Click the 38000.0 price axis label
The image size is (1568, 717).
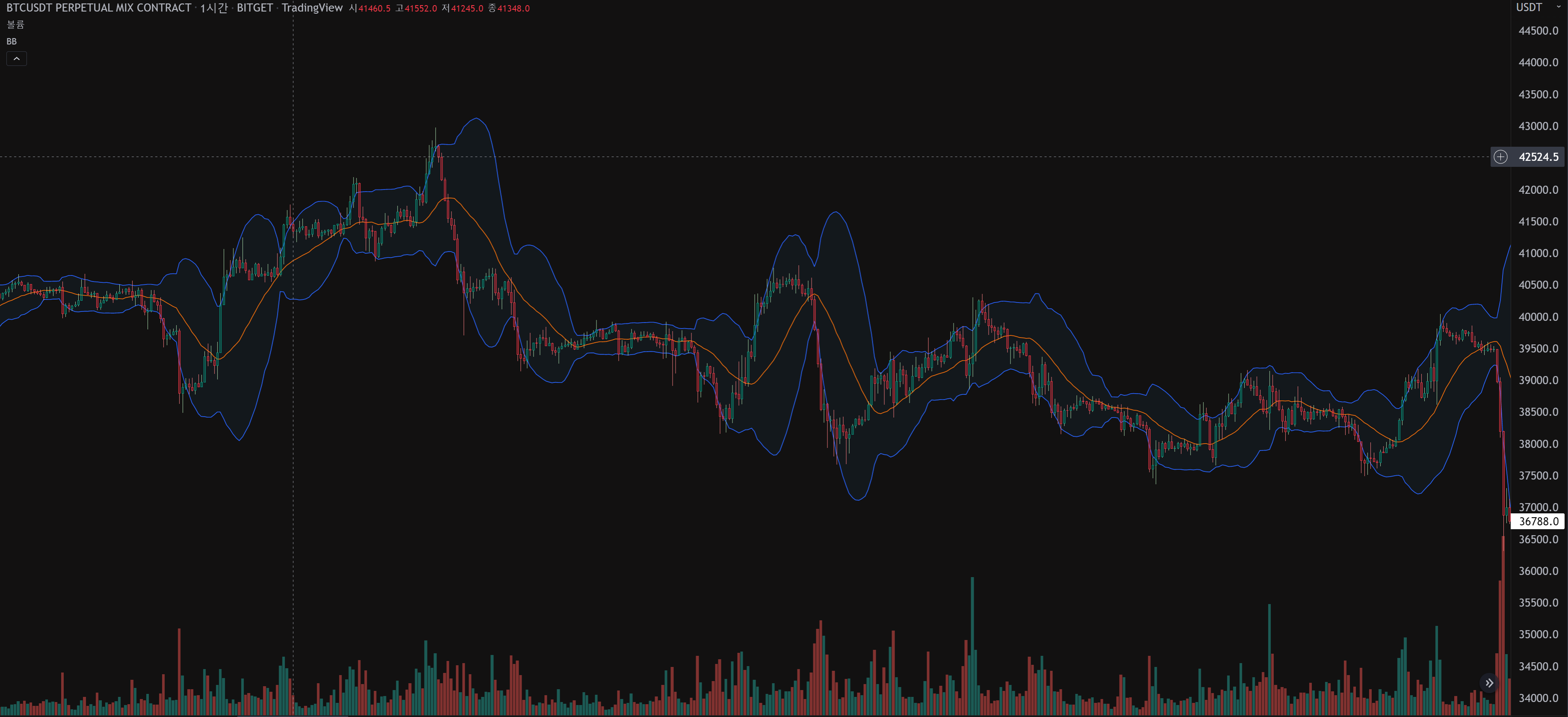[1538, 444]
